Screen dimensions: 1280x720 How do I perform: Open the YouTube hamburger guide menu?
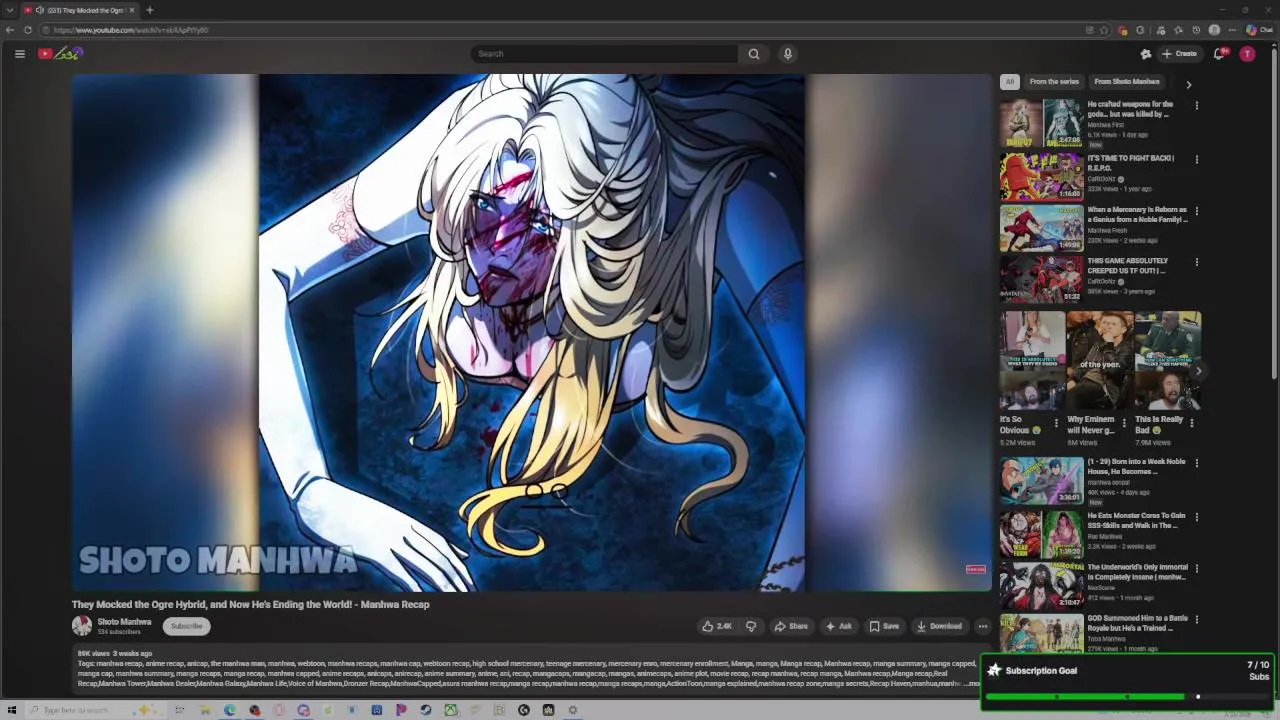point(20,54)
